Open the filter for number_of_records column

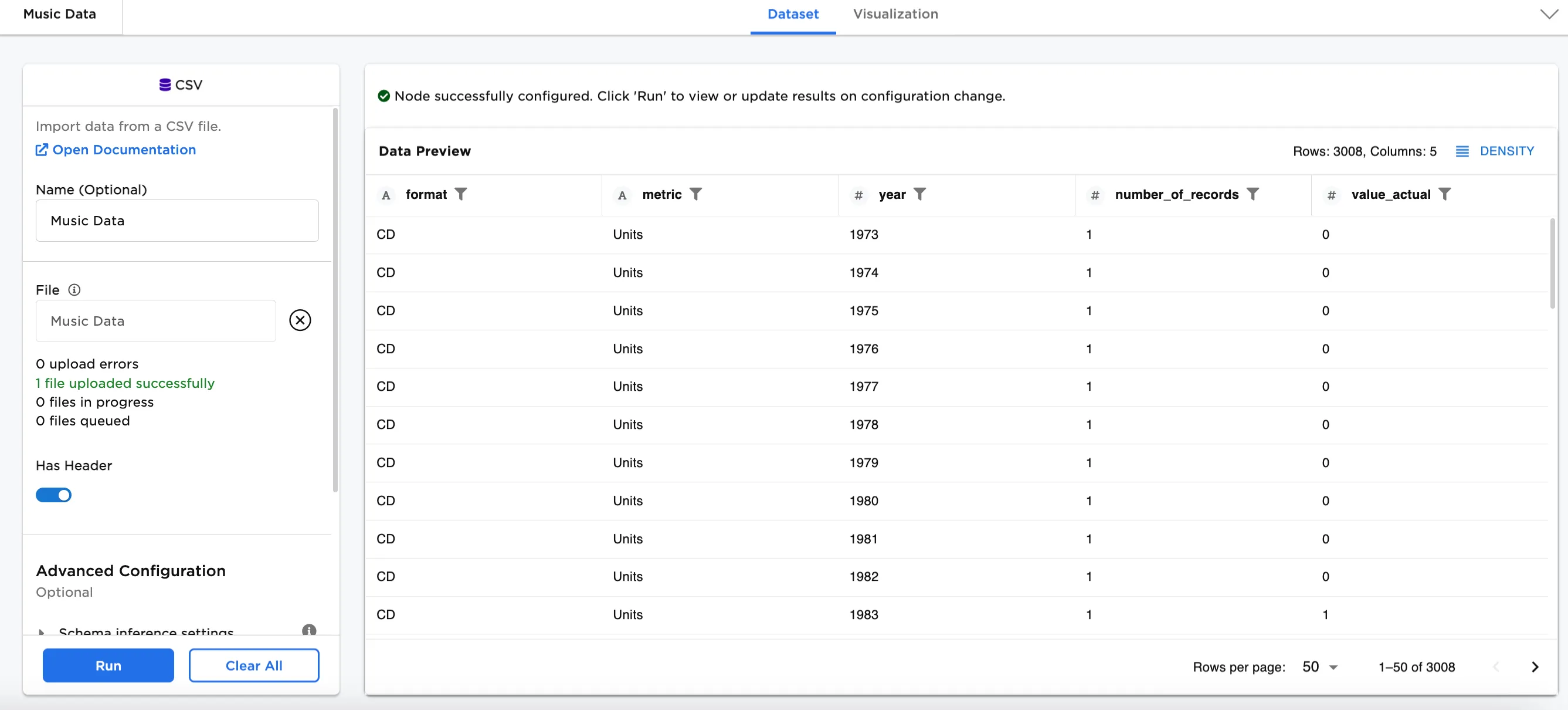click(x=1253, y=194)
